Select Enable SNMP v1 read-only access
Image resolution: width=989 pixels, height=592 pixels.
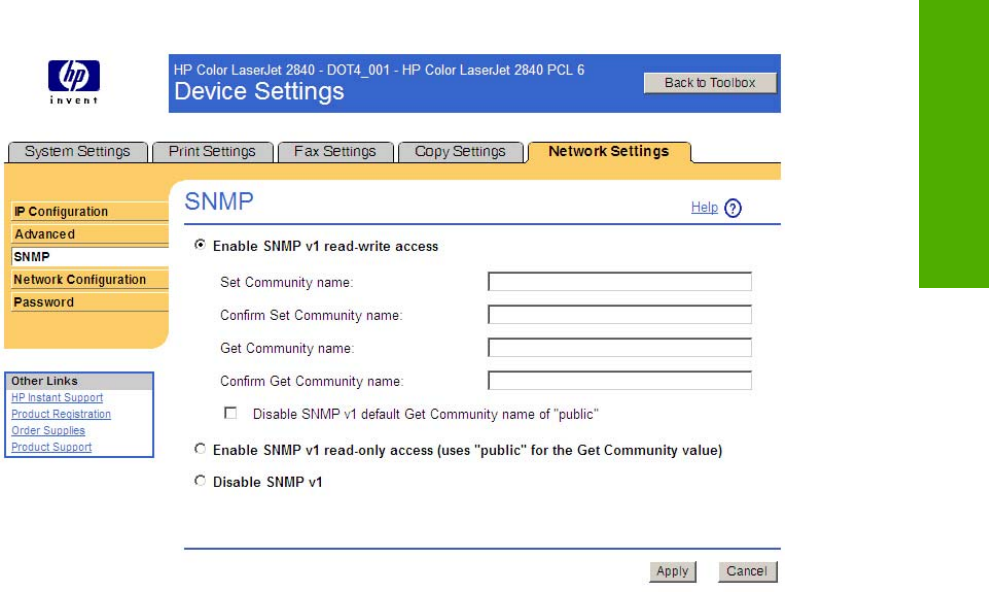point(200,449)
